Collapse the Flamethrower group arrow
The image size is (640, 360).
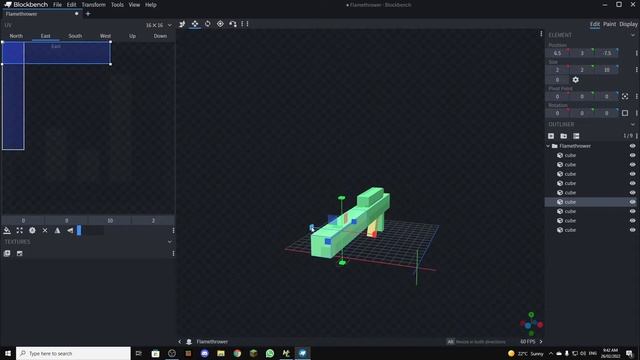click(548, 146)
